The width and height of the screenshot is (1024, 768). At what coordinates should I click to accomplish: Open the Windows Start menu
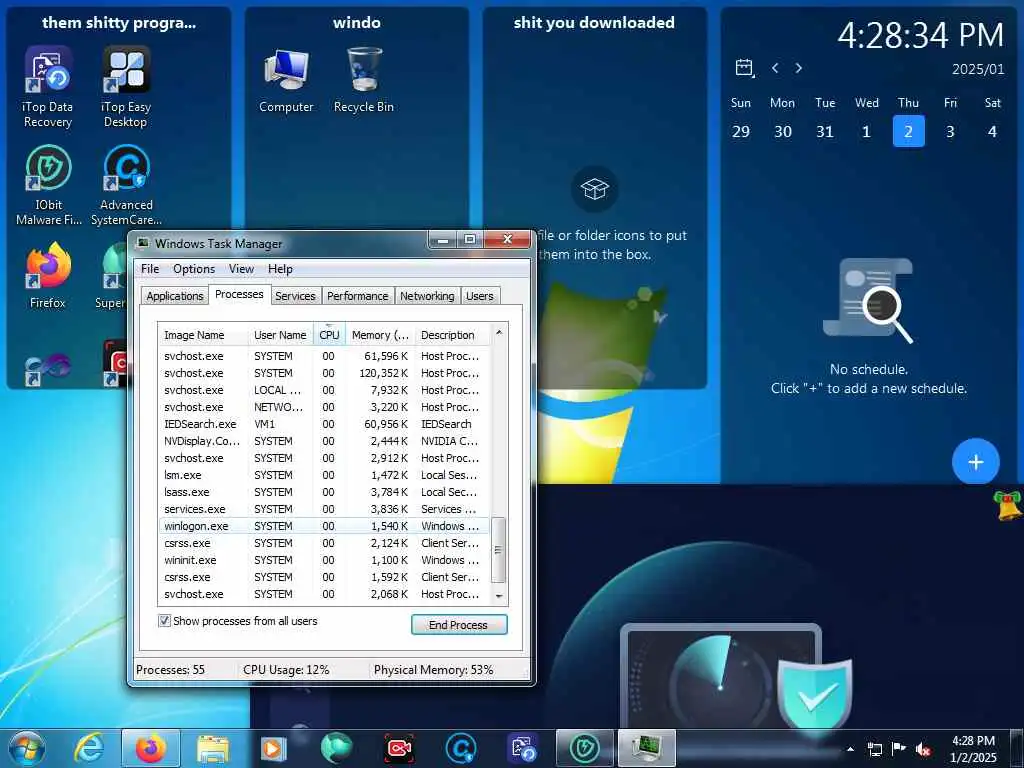(27, 748)
